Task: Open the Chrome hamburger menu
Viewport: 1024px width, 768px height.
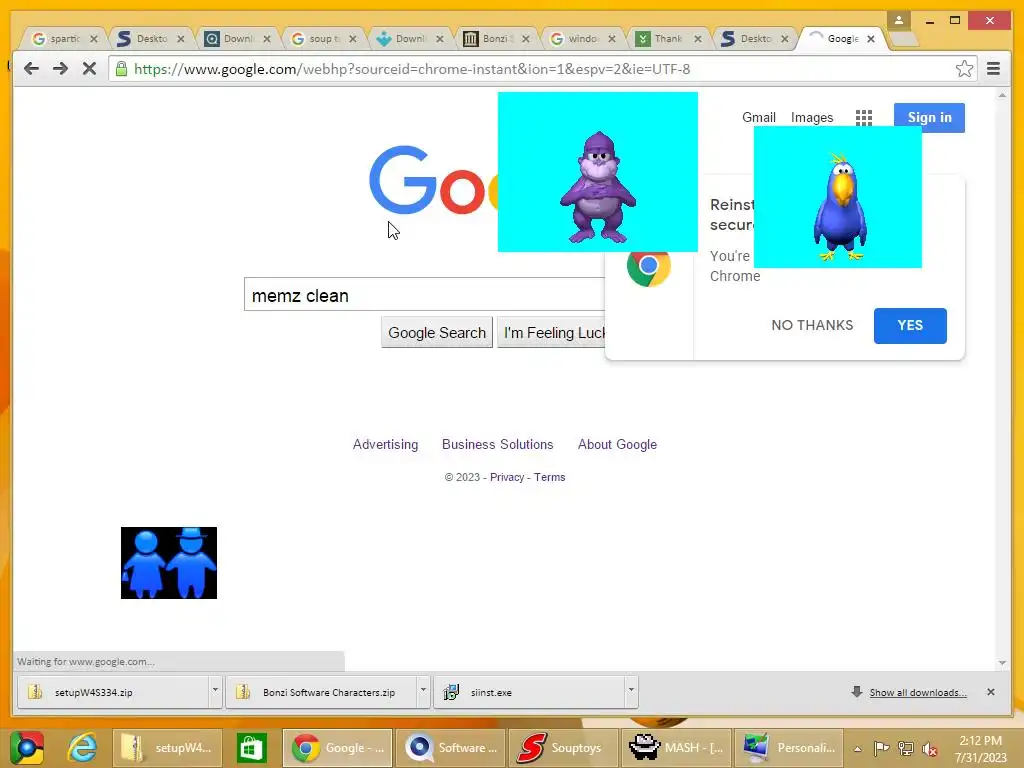Action: click(x=993, y=69)
